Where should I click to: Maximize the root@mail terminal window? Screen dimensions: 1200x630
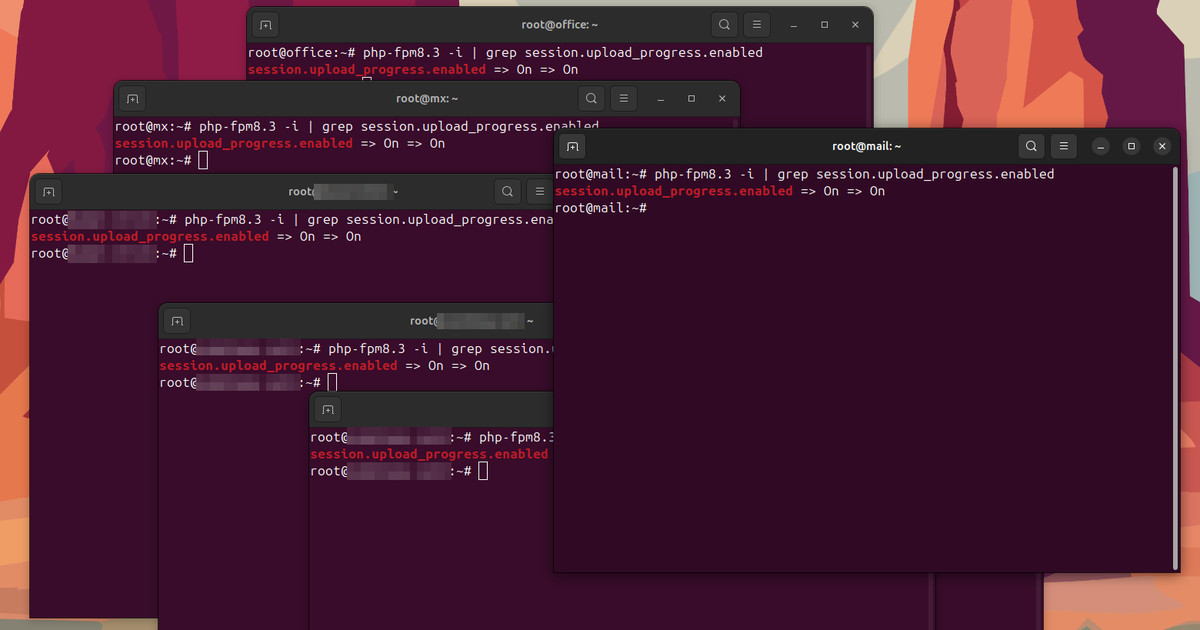[x=1131, y=146]
